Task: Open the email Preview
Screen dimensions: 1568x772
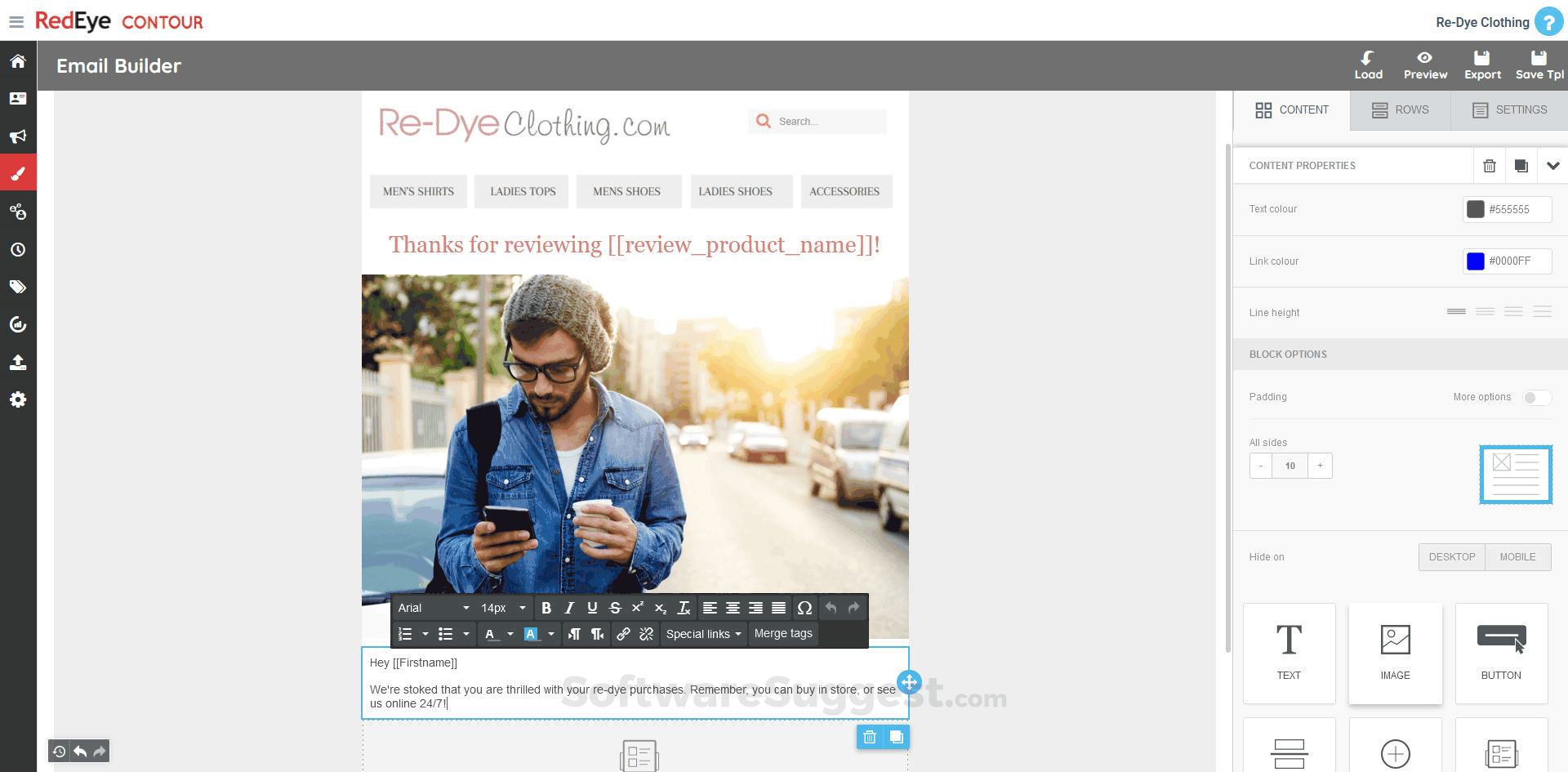Action: (x=1424, y=65)
